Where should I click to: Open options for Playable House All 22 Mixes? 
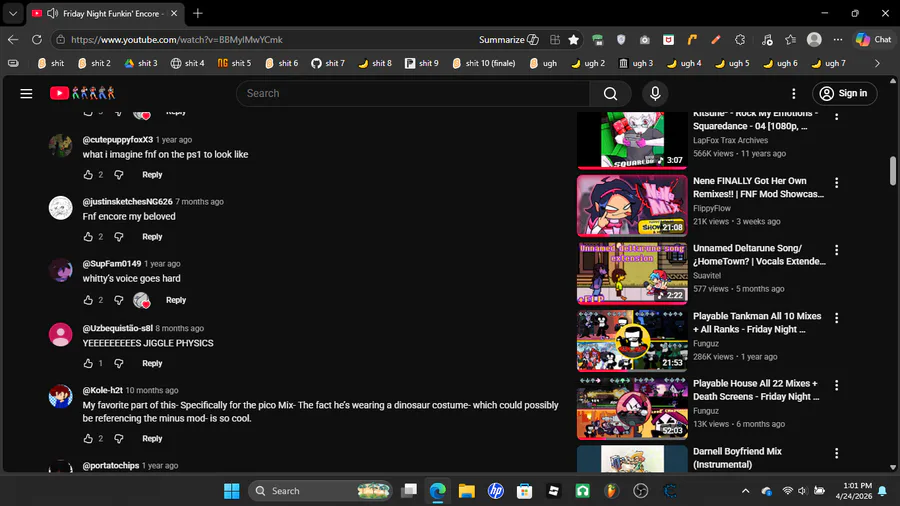coord(836,385)
